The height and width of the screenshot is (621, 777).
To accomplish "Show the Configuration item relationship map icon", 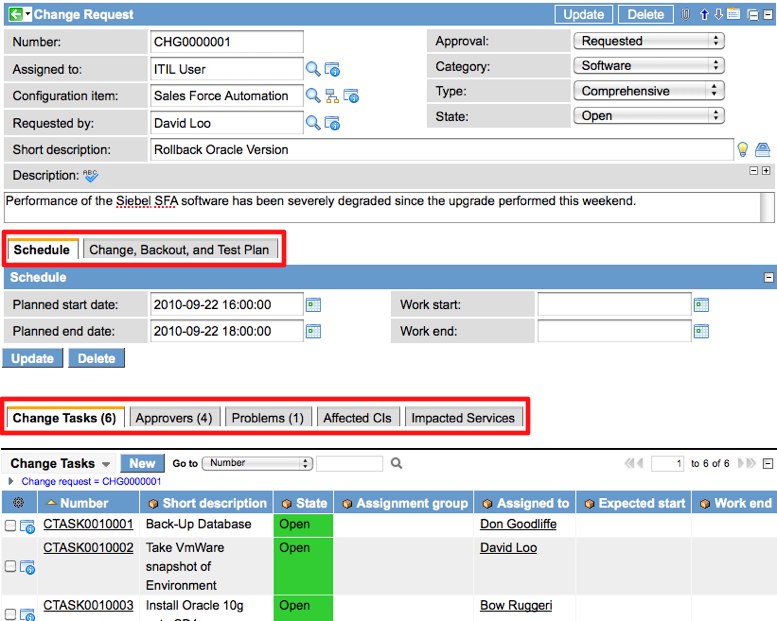I will [x=331, y=96].
